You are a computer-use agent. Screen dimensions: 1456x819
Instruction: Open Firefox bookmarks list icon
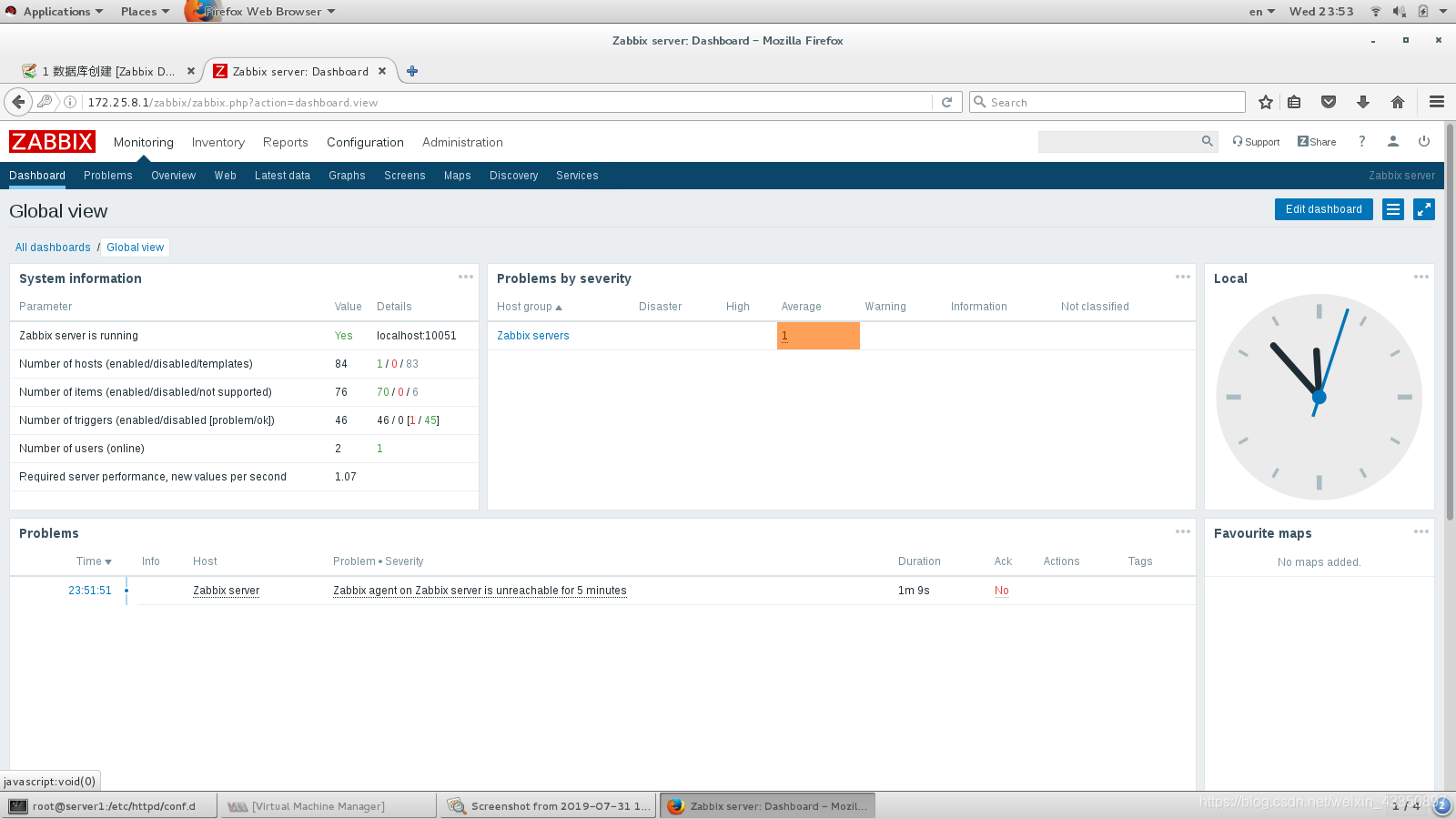coord(1294,102)
